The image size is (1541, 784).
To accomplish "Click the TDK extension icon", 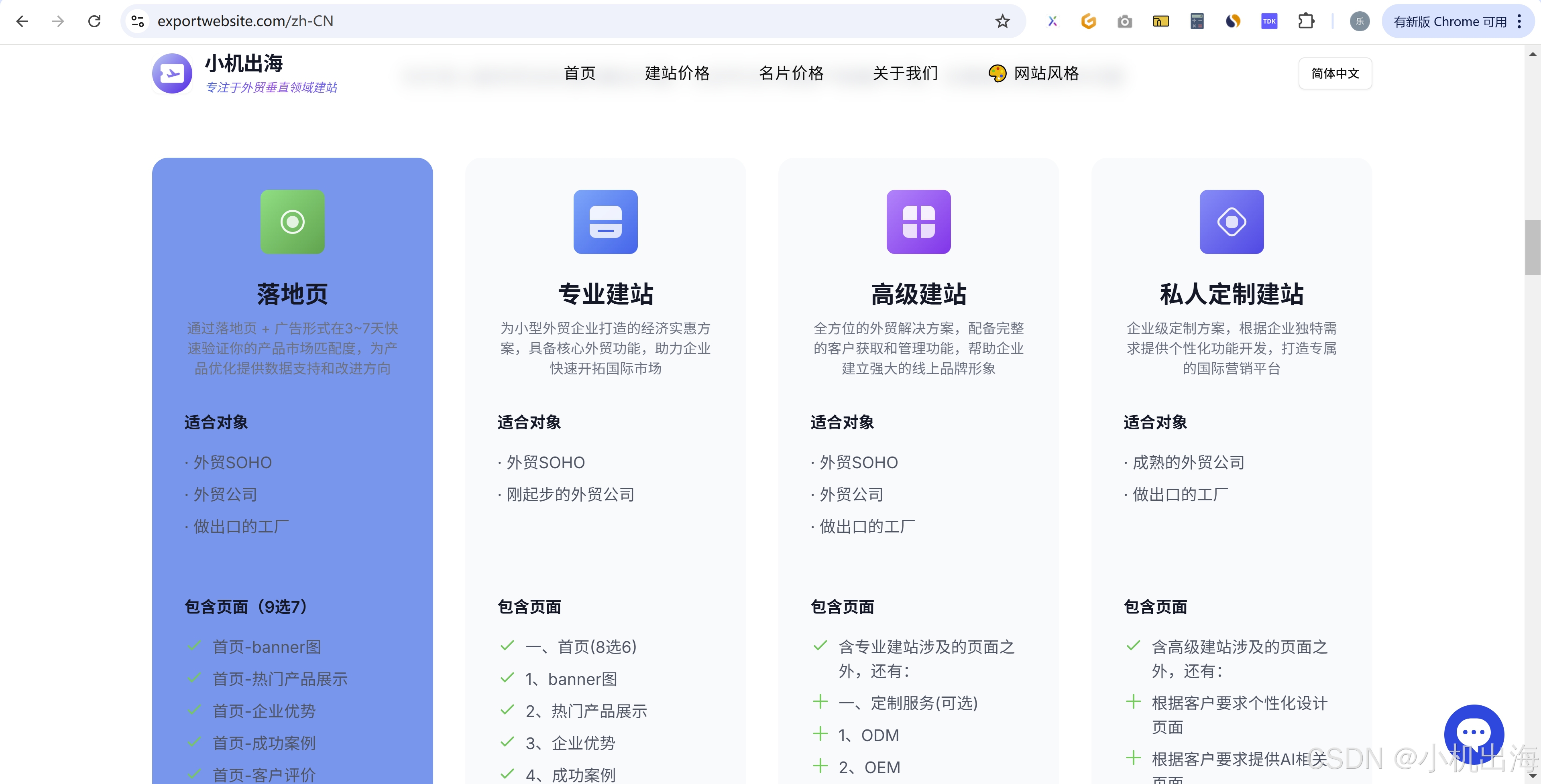I will [1269, 22].
